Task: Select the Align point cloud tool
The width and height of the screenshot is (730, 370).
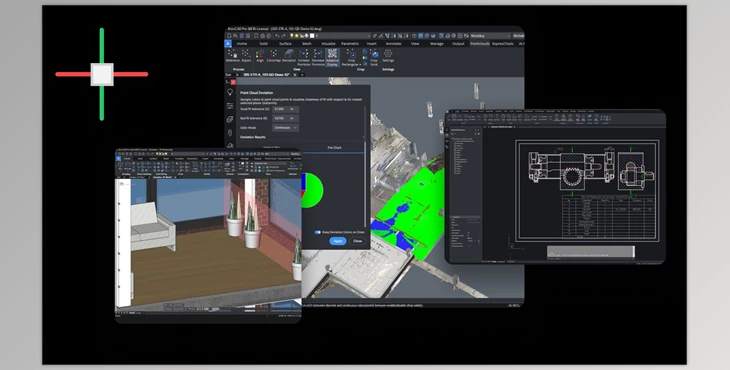Action: click(260, 56)
